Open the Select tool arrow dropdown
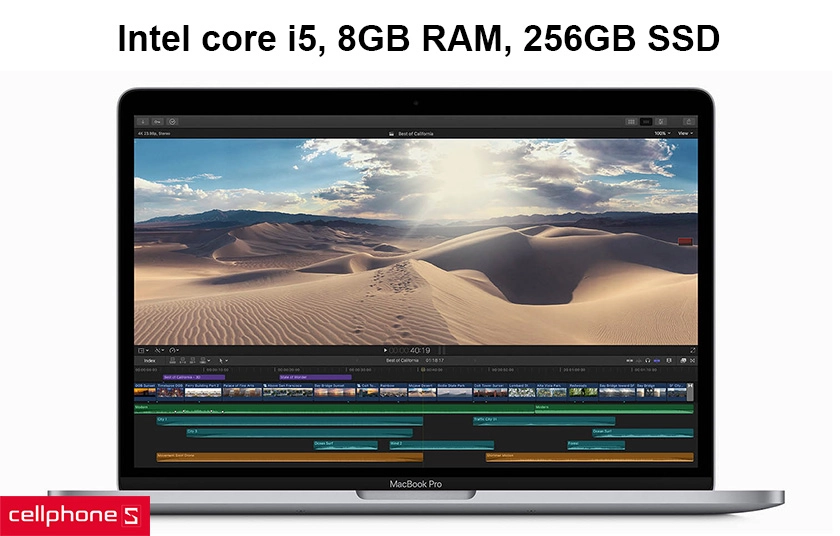 (x=223, y=360)
